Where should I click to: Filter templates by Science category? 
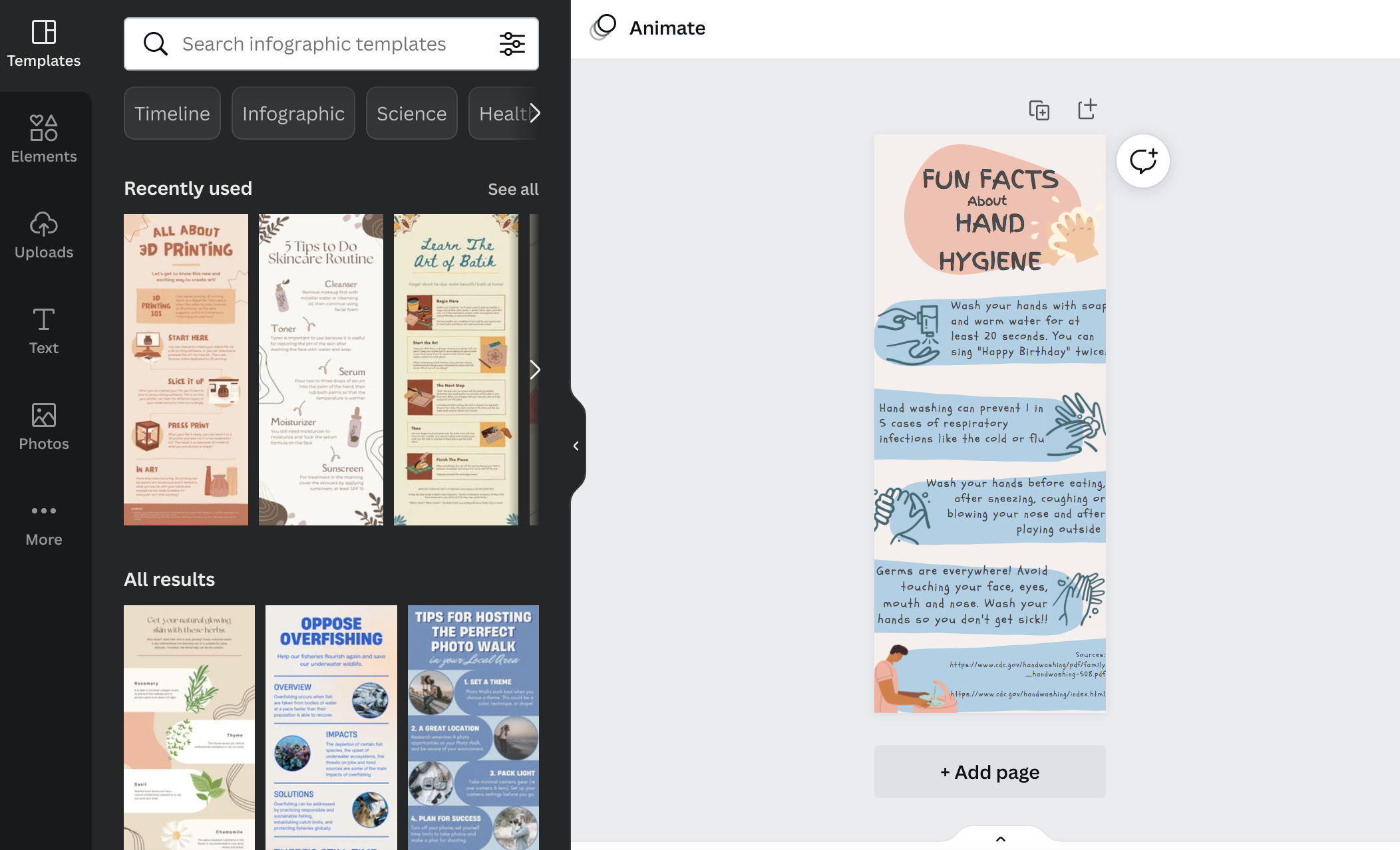click(411, 114)
